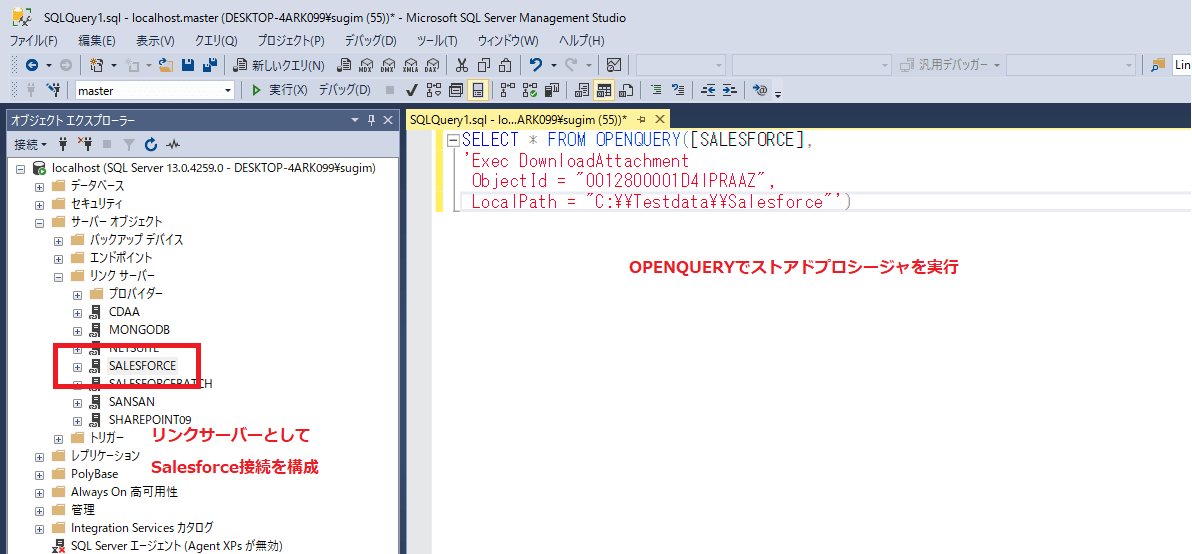Image resolution: width=1192 pixels, height=554 pixels.
Task: Click the 新しいクエリ(N) button
Action: pos(279,65)
